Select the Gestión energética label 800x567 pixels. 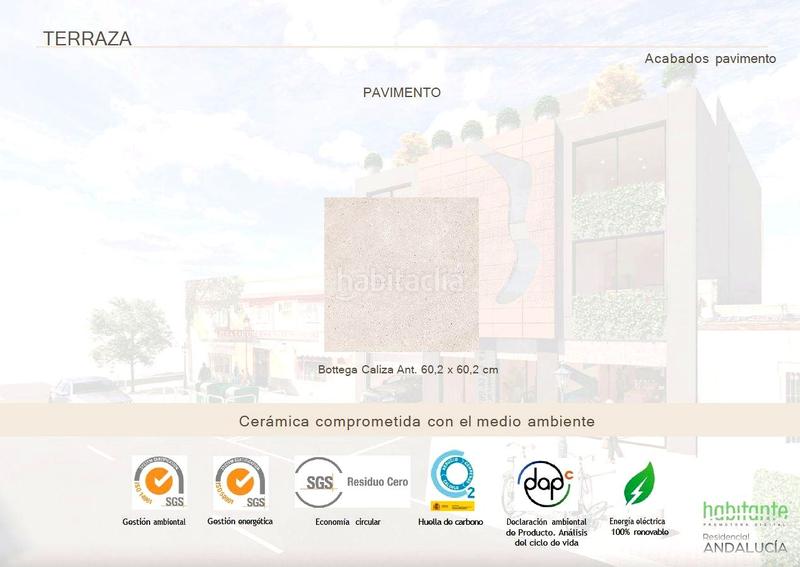click(240, 522)
